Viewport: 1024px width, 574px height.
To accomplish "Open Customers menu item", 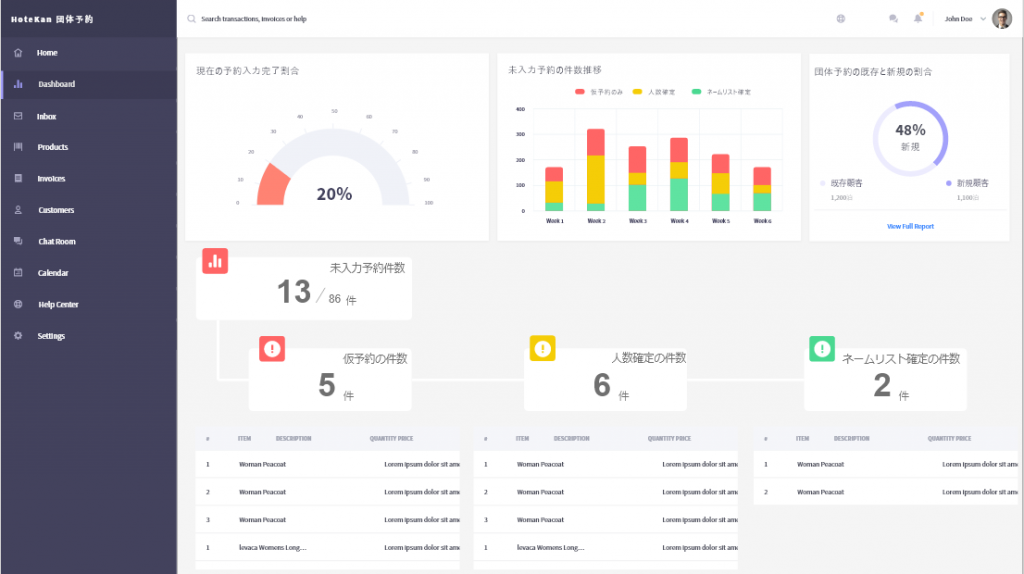I will [x=56, y=210].
